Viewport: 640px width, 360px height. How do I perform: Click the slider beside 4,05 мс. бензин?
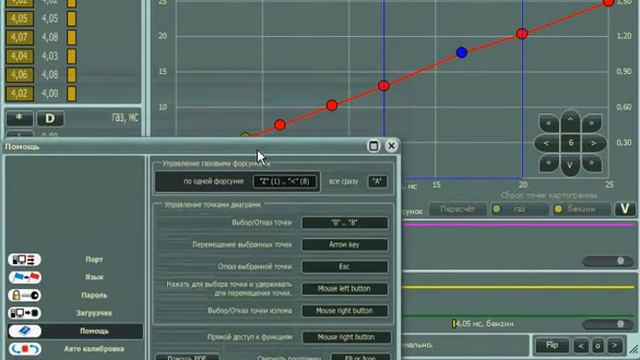click(x=608, y=324)
